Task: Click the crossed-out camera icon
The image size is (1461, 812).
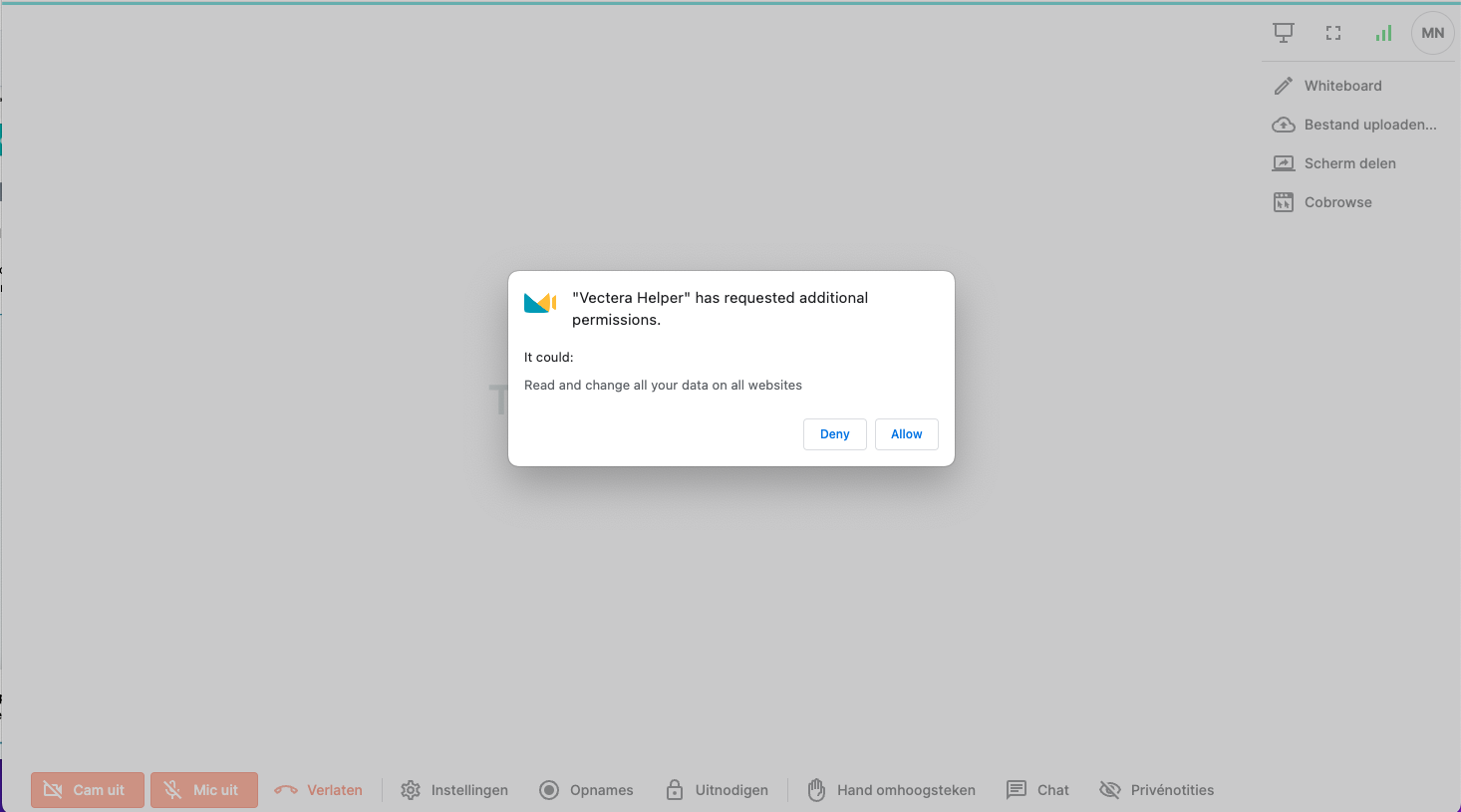Action: pos(54,790)
